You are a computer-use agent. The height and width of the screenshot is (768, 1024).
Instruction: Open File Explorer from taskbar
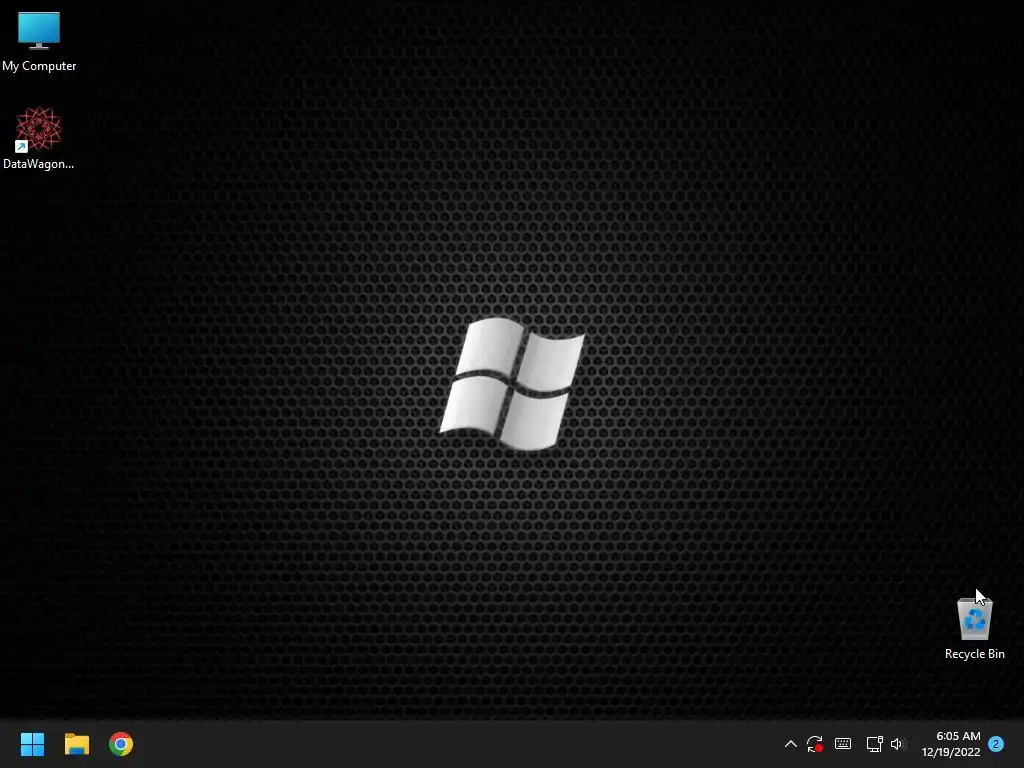point(76,744)
